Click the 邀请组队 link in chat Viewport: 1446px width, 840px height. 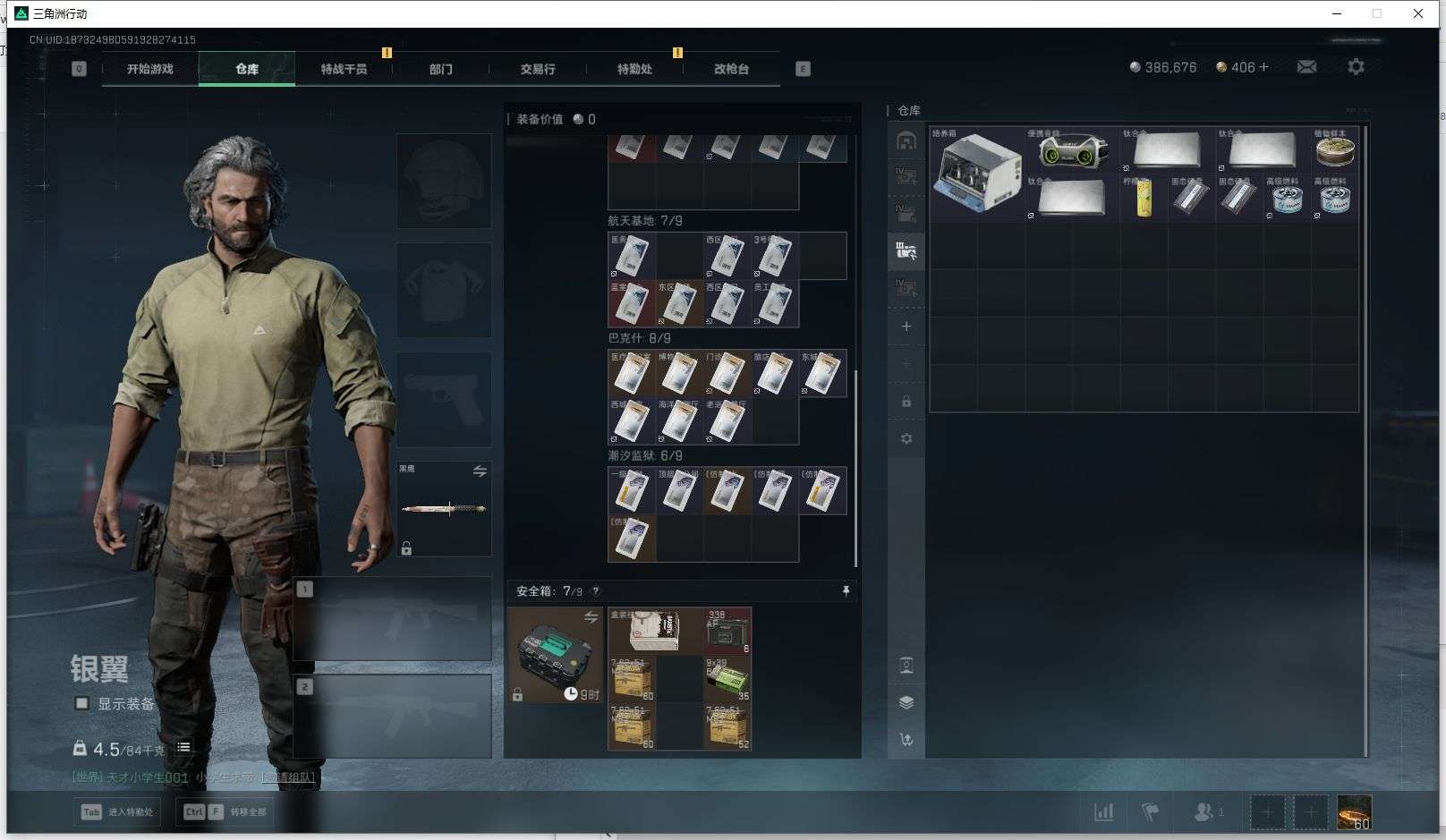point(288,777)
